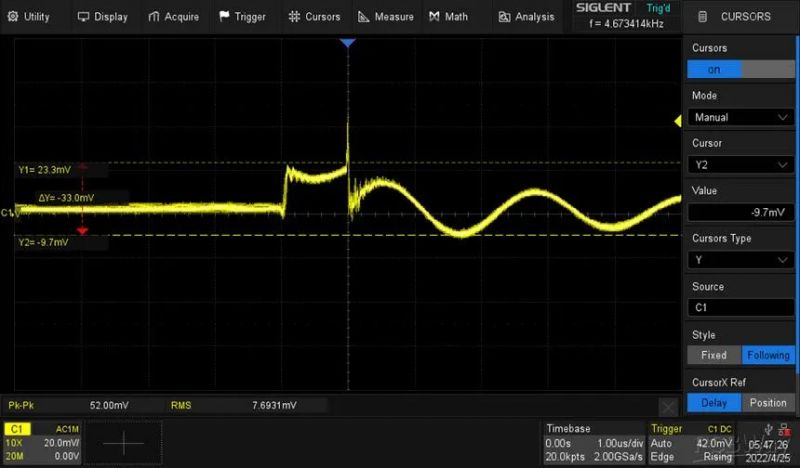The height and width of the screenshot is (468, 800).
Task: Click the blue trigger position marker
Action: tap(347, 43)
